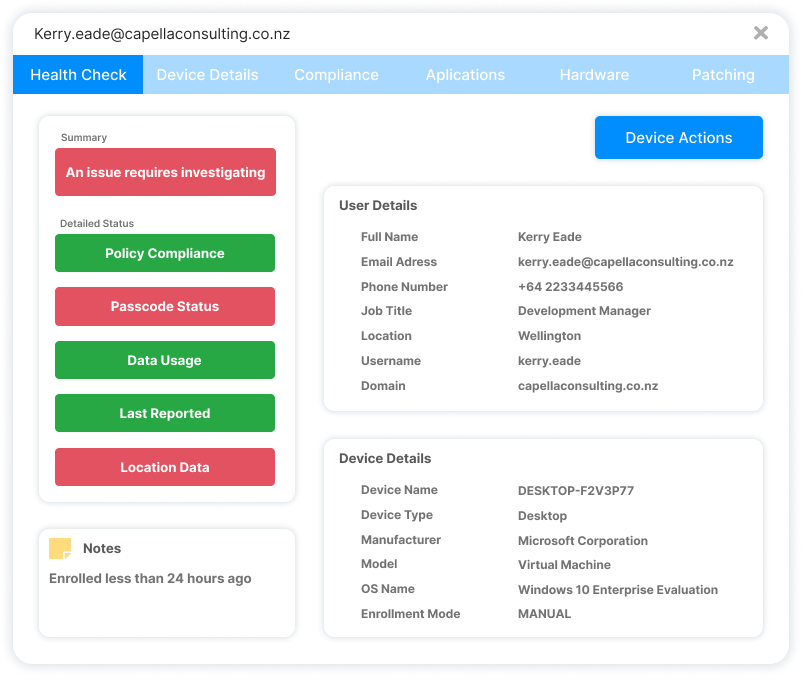The image size is (805, 684).
Task: Select the location value 'Wellington'
Action: [549, 336]
